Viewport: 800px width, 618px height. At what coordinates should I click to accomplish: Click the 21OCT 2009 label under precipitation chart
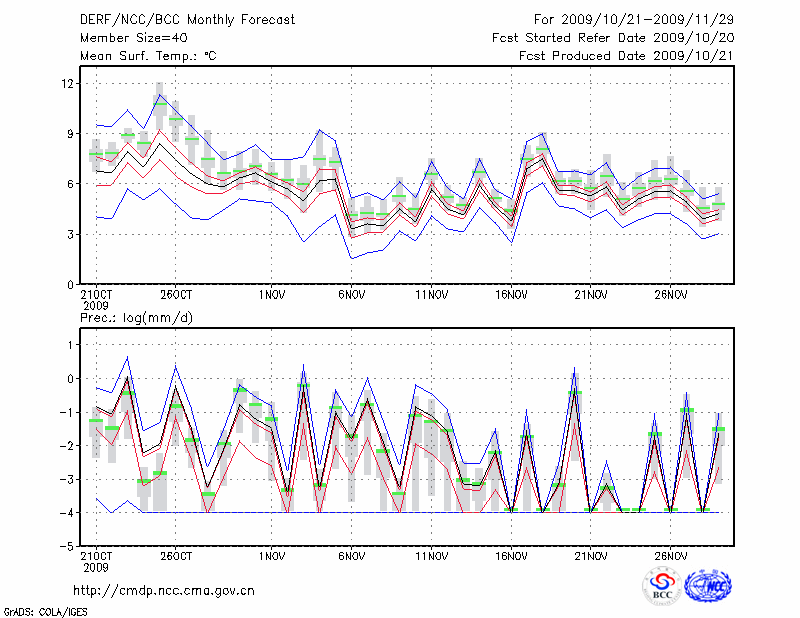[95, 561]
